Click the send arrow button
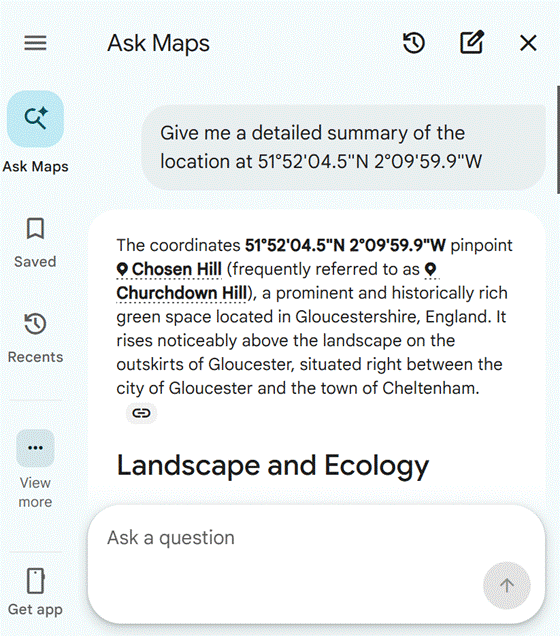 [x=507, y=586]
